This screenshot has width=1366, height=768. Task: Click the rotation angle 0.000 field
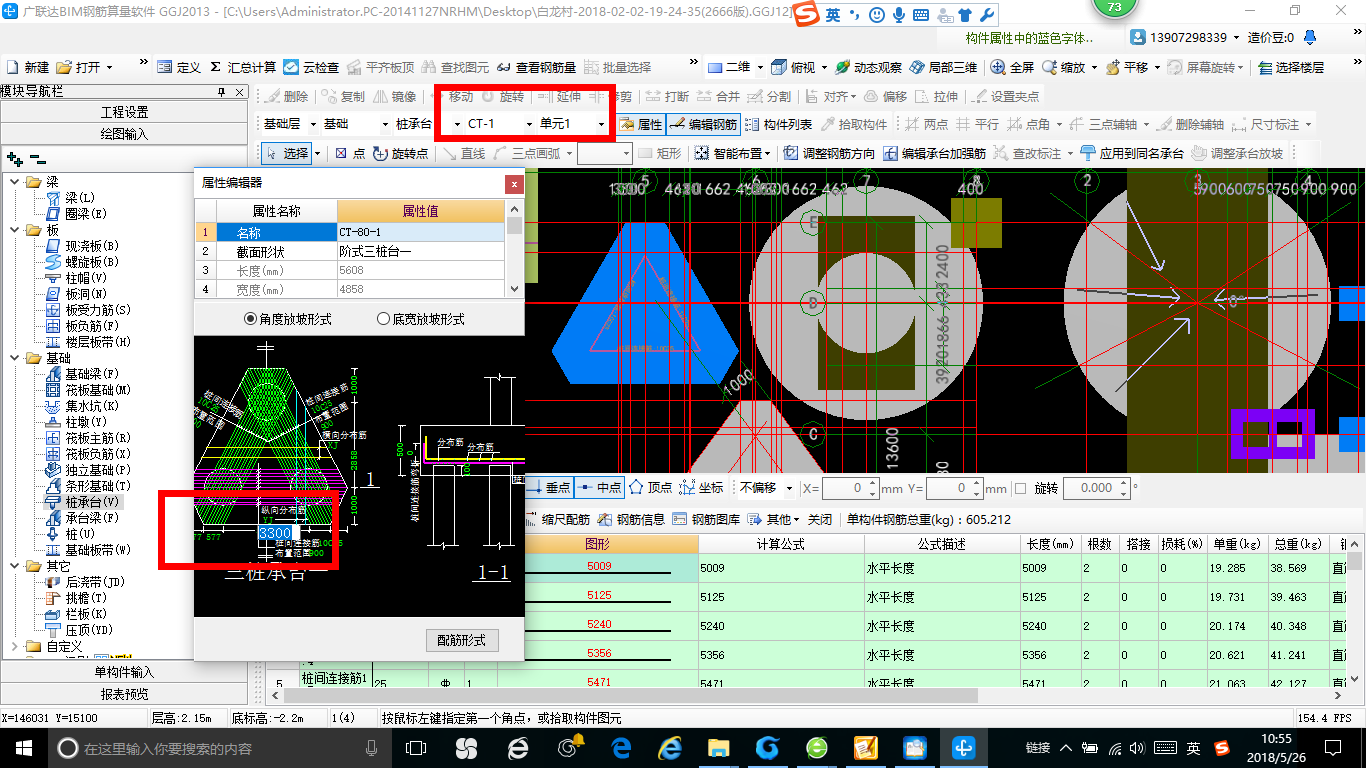point(1089,488)
